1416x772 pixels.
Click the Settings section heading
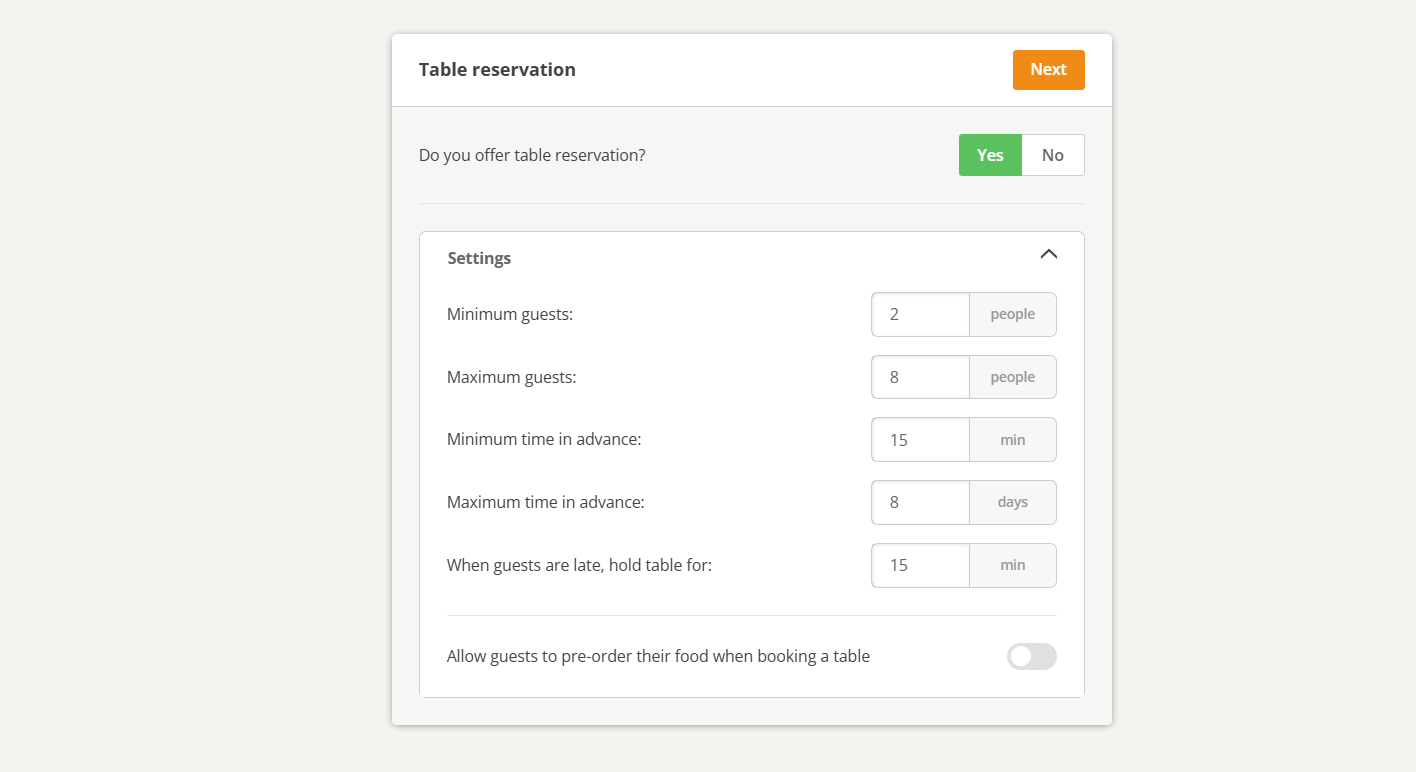point(479,258)
